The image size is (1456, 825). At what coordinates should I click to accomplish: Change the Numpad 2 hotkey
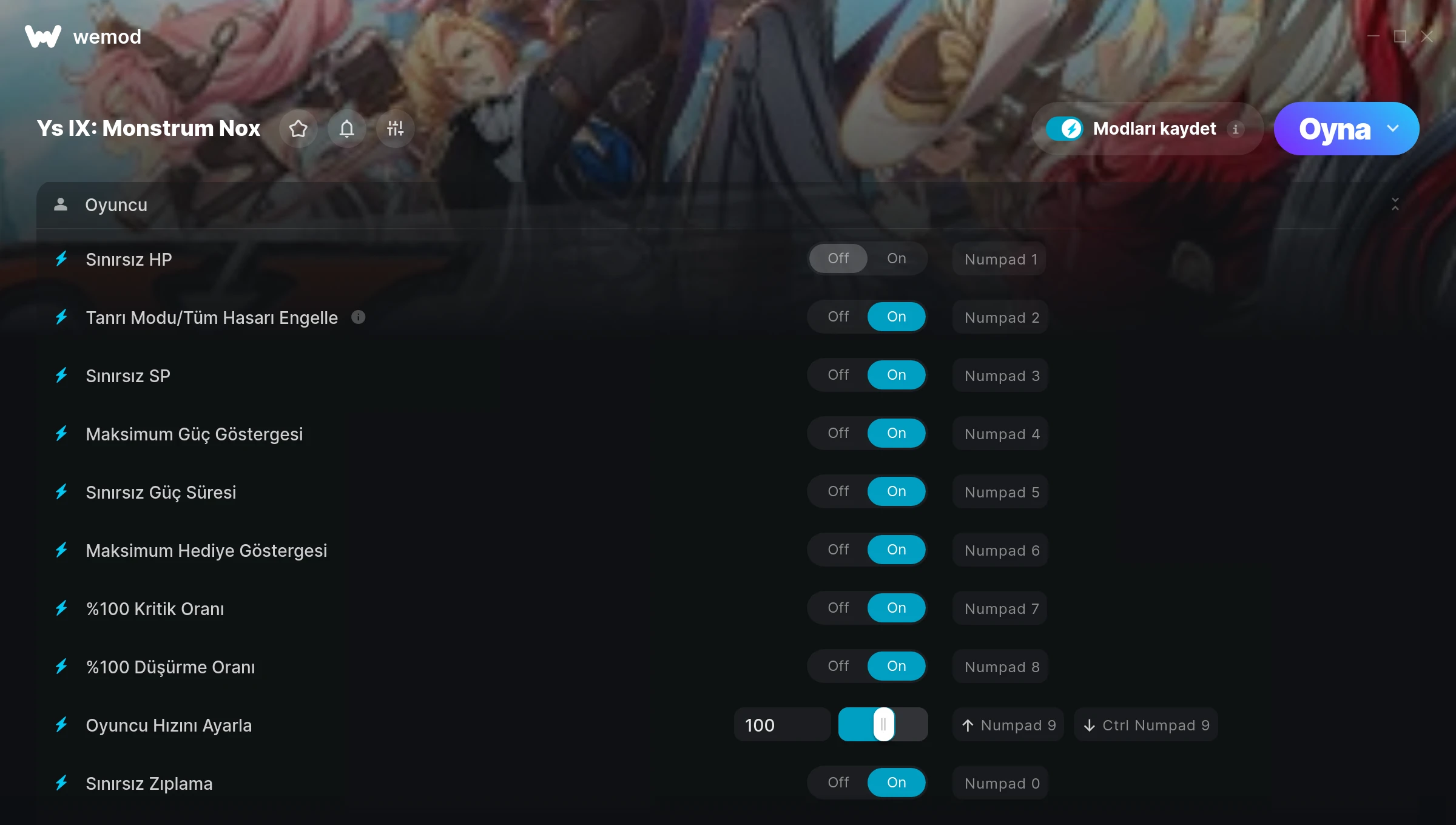pos(1001,317)
